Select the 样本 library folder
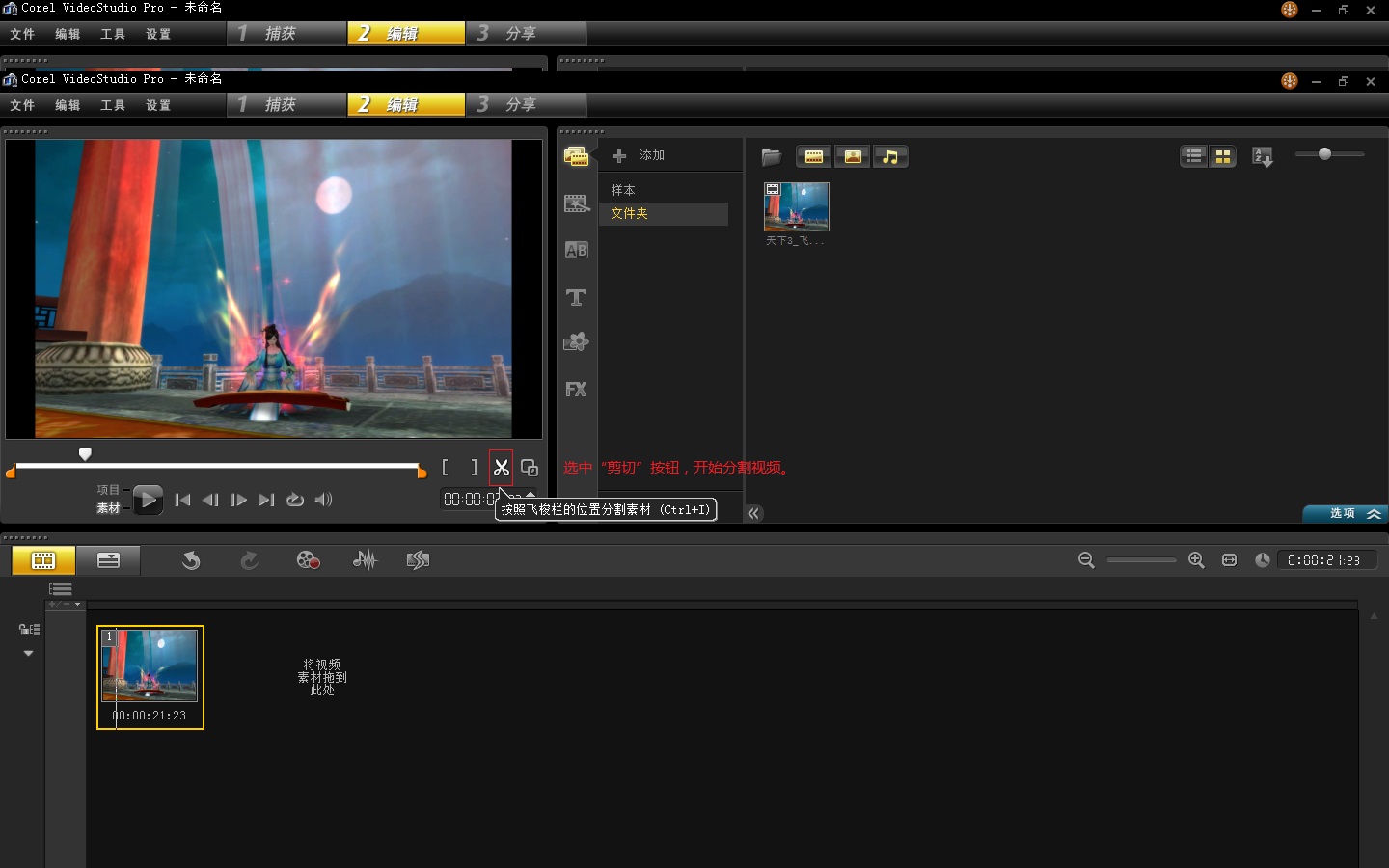The image size is (1389, 868). (623, 190)
